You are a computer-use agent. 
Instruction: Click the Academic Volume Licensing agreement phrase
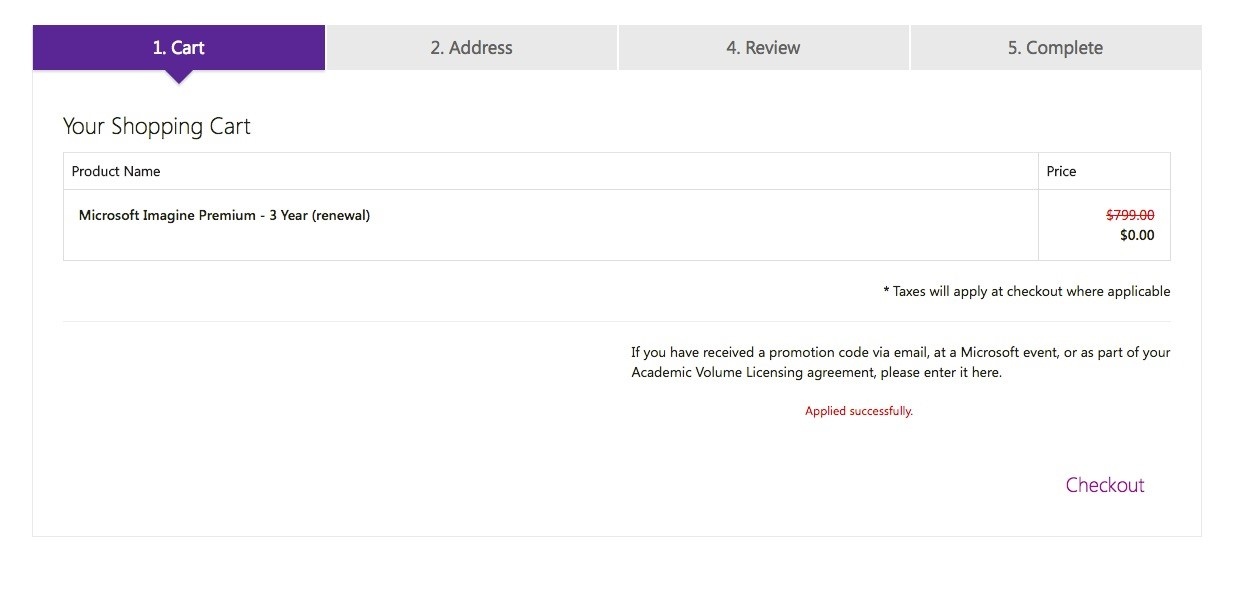(x=754, y=373)
